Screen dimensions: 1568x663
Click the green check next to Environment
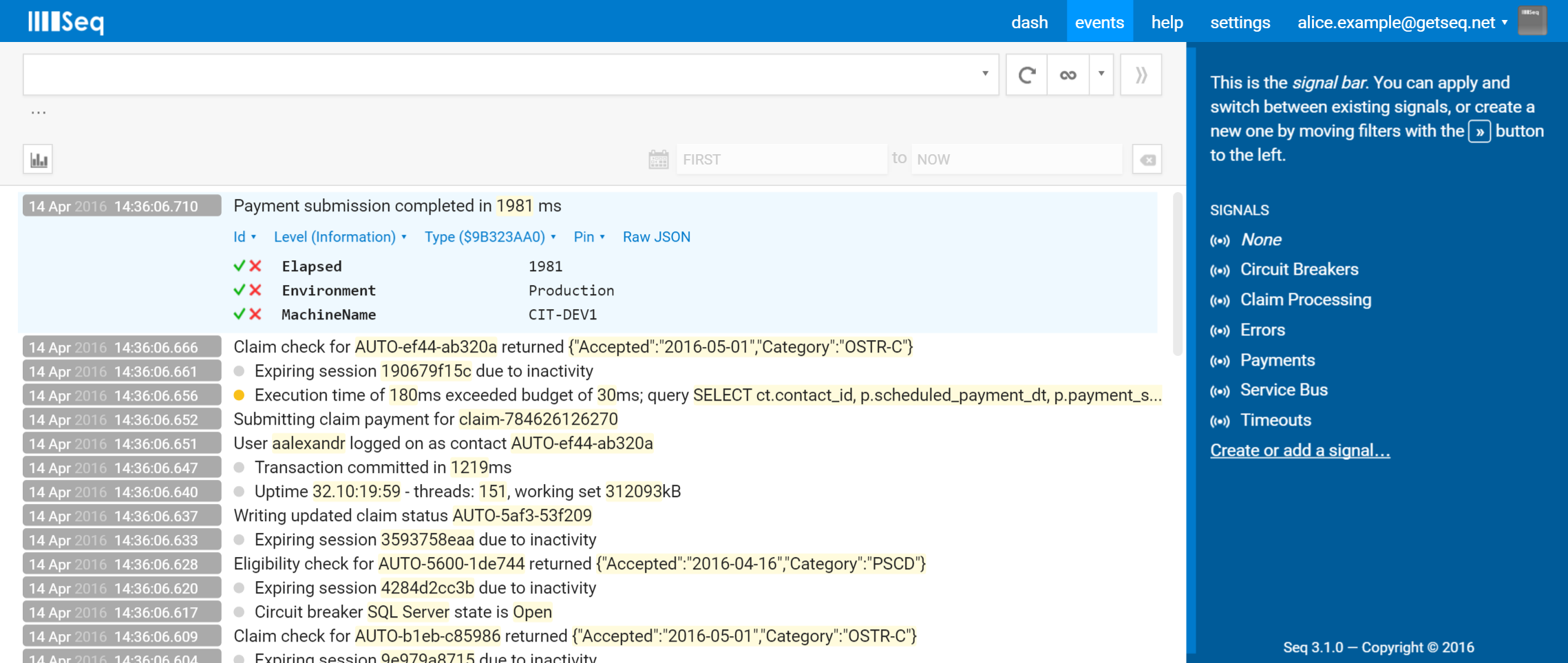tap(240, 290)
